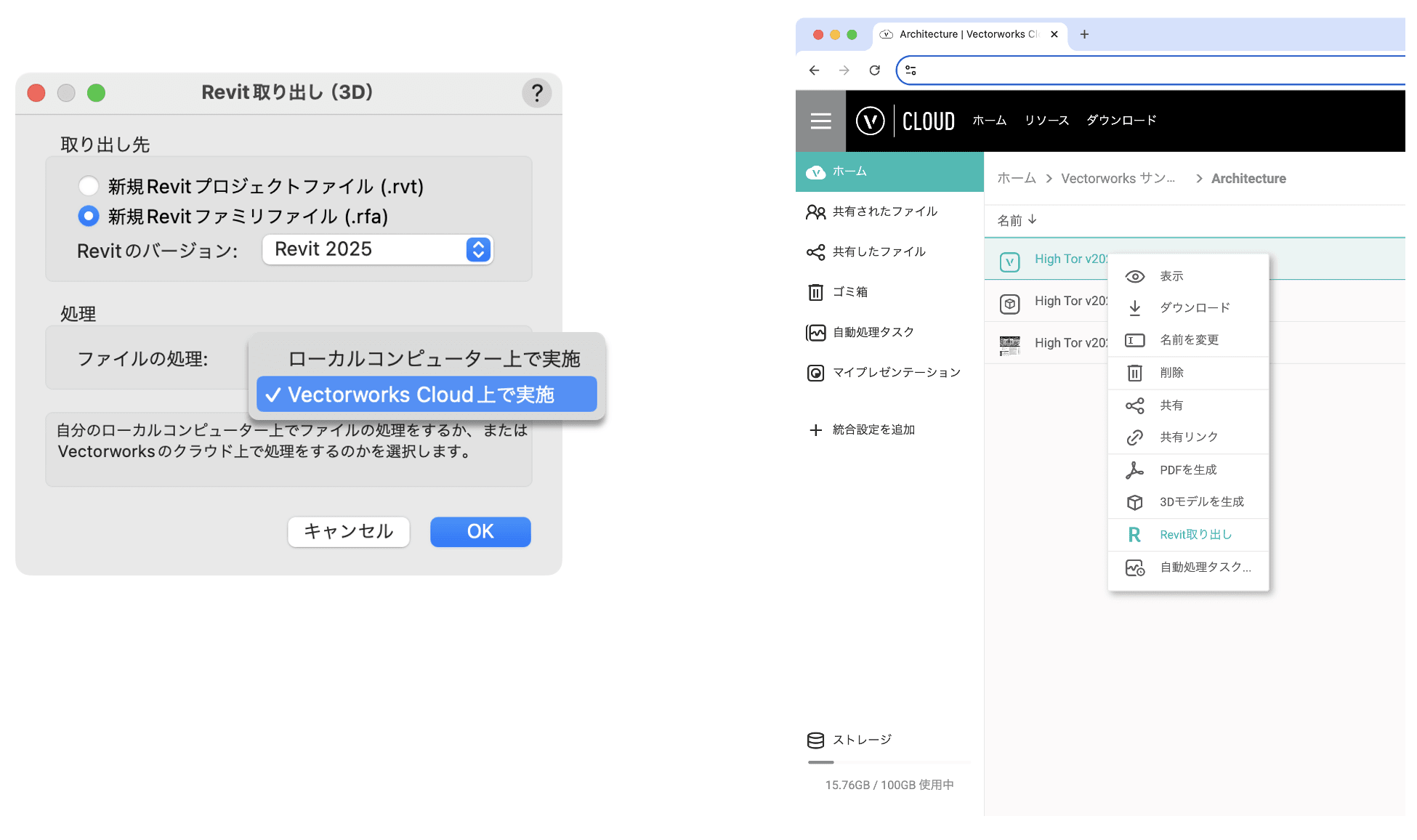The height and width of the screenshot is (840, 1417).
Task: Open 共有されたファイル in sidebar
Action: [x=889, y=211]
